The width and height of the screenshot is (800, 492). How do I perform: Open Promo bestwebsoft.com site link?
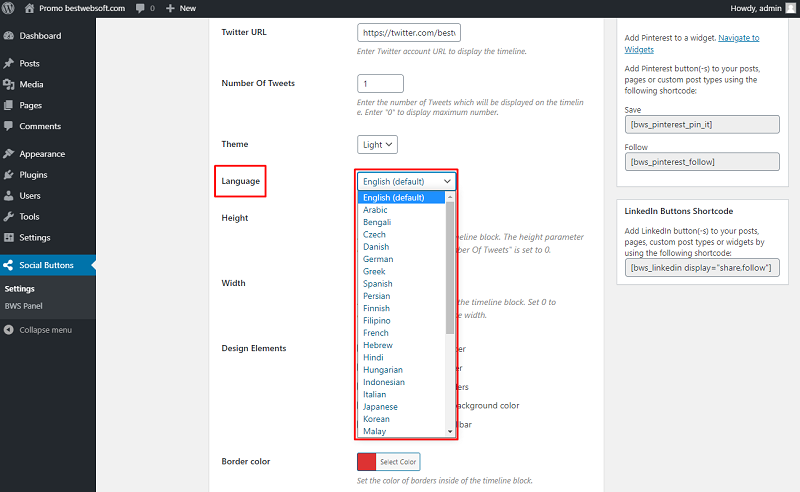[x=82, y=8]
